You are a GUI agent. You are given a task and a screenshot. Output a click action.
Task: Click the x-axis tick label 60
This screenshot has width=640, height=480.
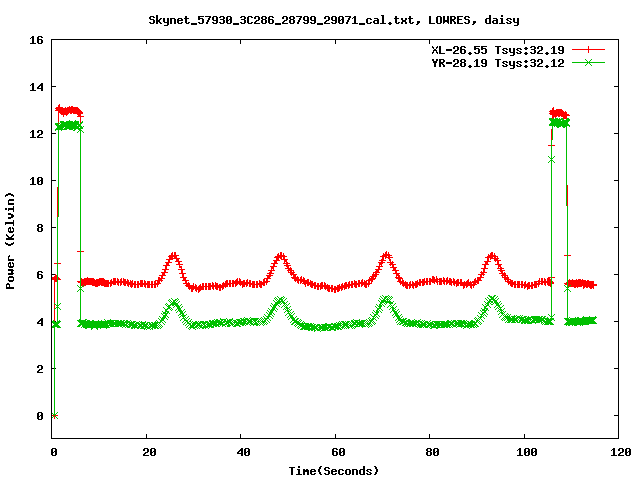click(338, 452)
